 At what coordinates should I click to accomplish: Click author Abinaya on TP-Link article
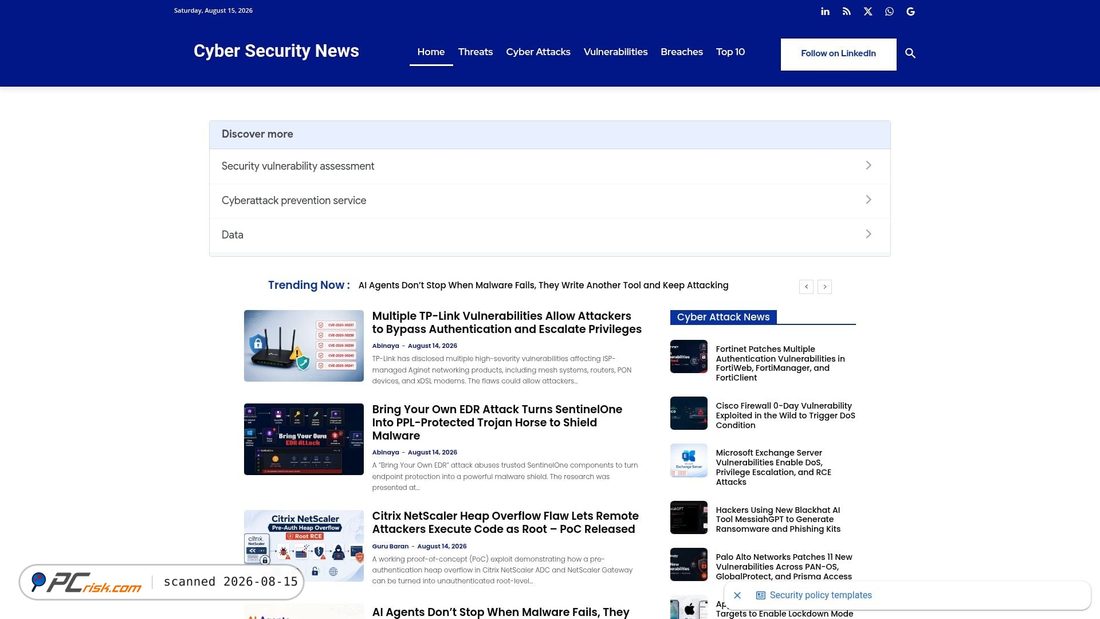point(385,346)
